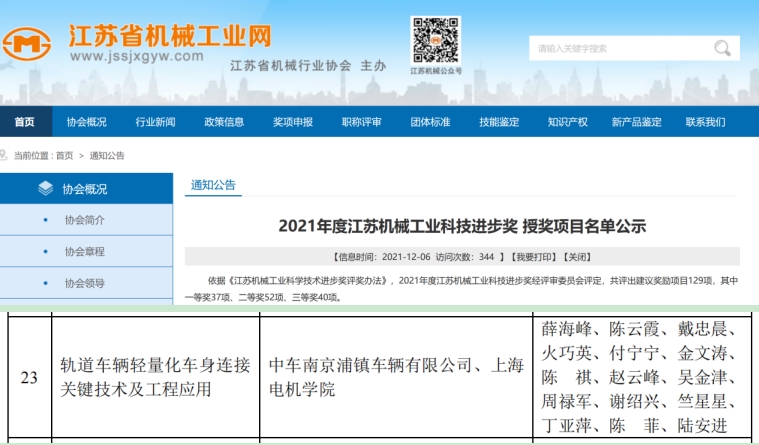Image resolution: width=759 pixels, height=445 pixels.
Task: Navigate to 职称评审 section
Action: (361, 122)
